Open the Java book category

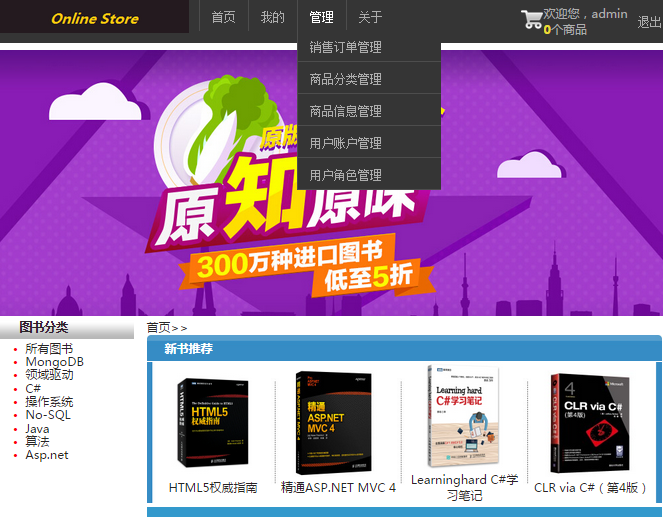coord(37,428)
